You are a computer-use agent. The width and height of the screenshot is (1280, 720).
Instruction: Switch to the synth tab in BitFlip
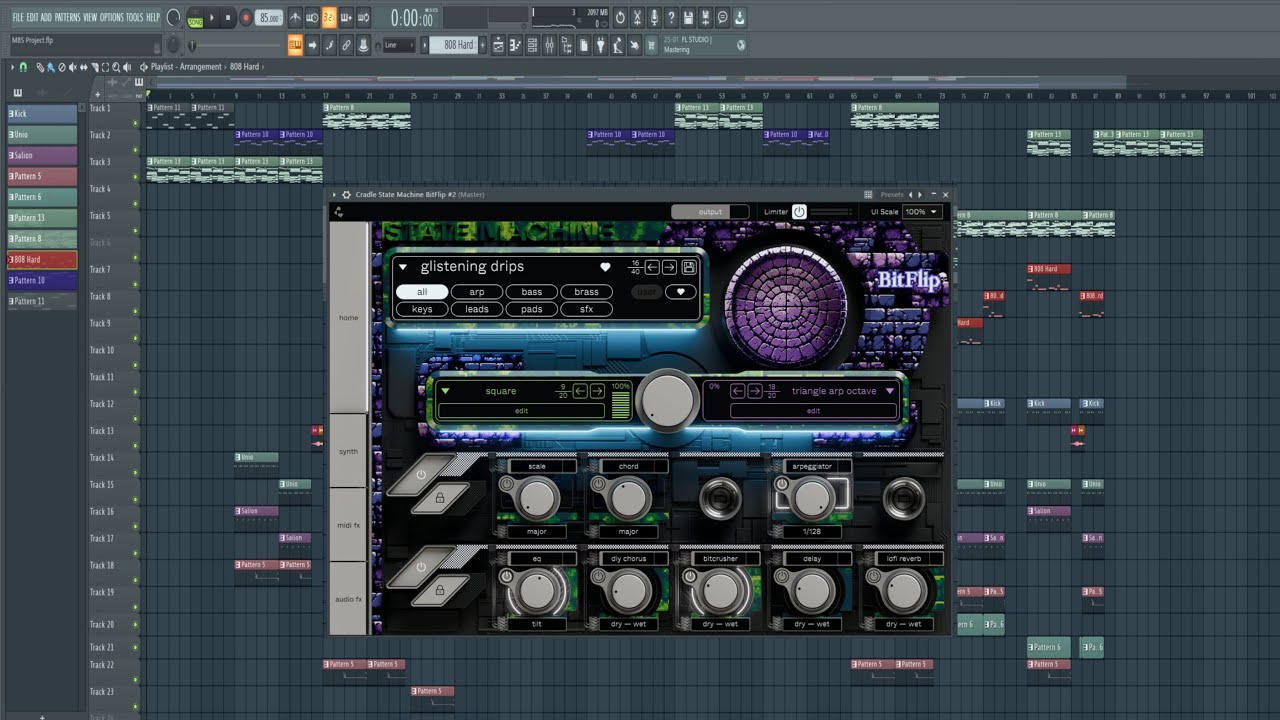coord(348,451)
